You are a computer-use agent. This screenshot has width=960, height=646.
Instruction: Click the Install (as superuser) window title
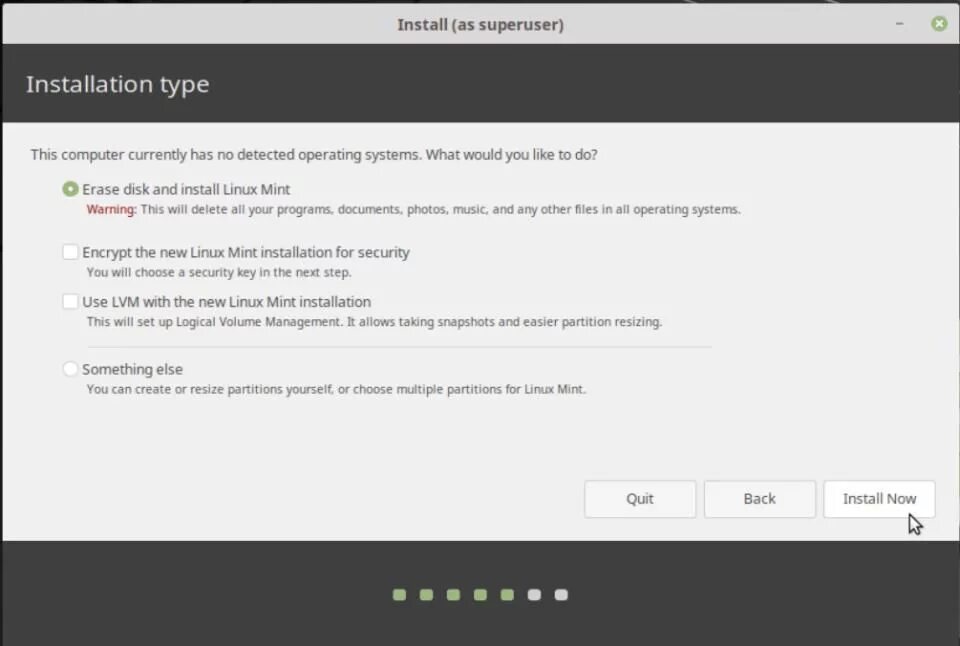480,24
